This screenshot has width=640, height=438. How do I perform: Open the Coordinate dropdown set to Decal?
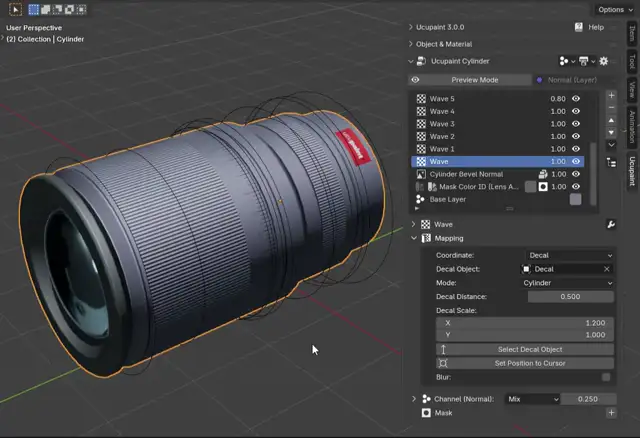(x=569, y=255)
